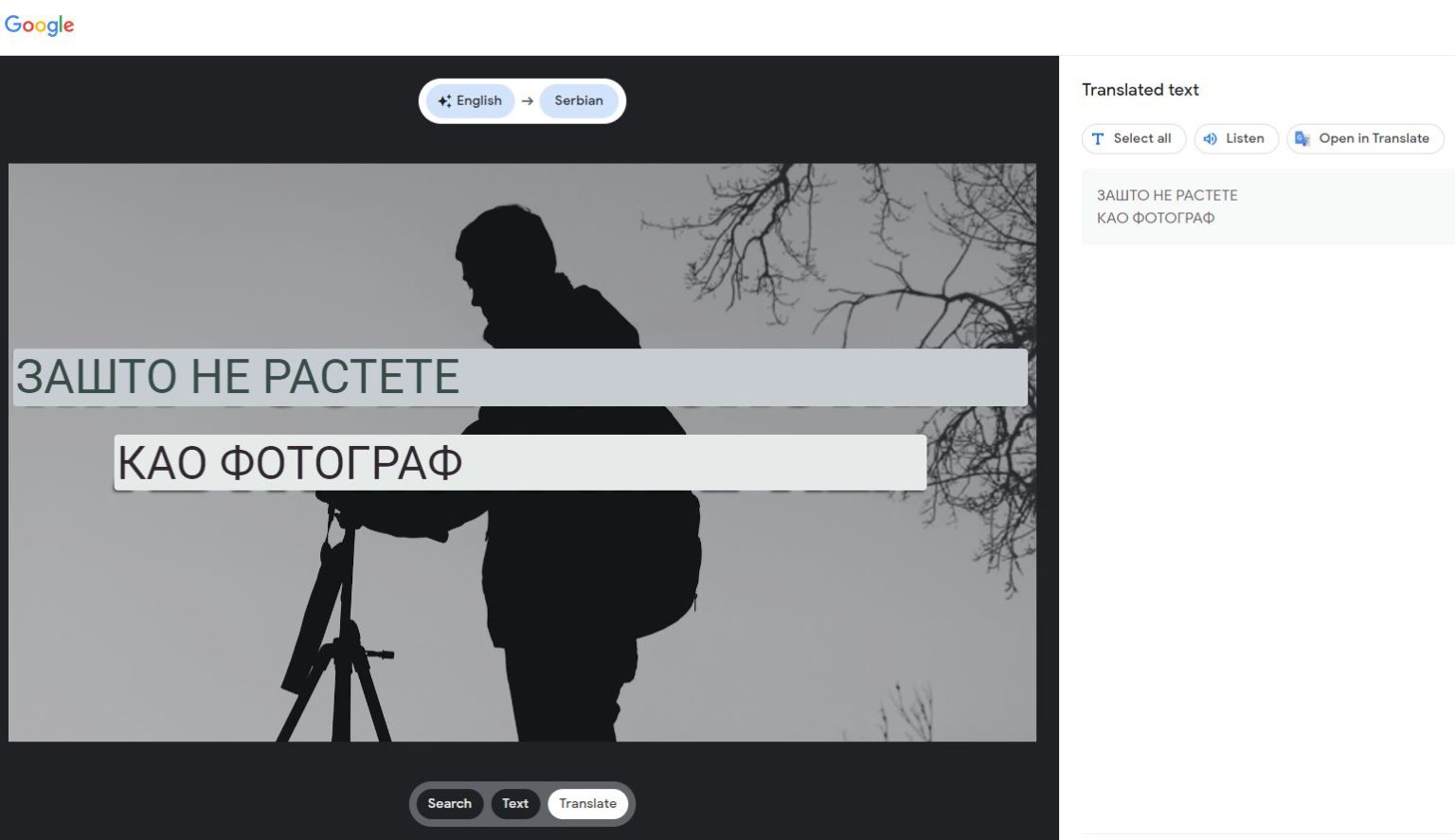Select the ЗАШТО НЕ РАСТЕТЕ overlay text

236,377
